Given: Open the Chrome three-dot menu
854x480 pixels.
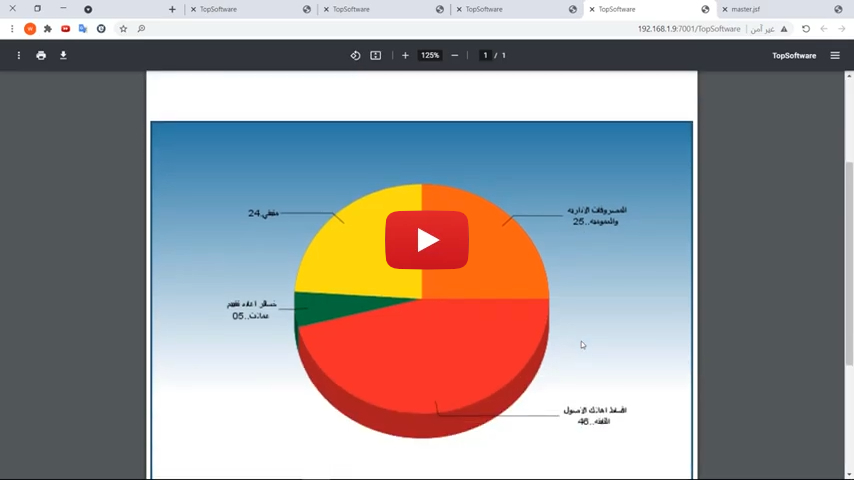Looking at the screenshot, I should 12,29.
